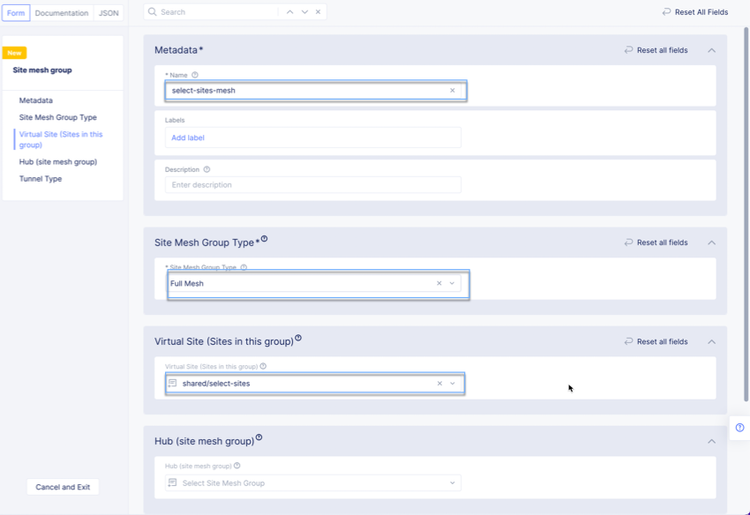
Task: Clear the search box with X
Action: coord(318,12)
